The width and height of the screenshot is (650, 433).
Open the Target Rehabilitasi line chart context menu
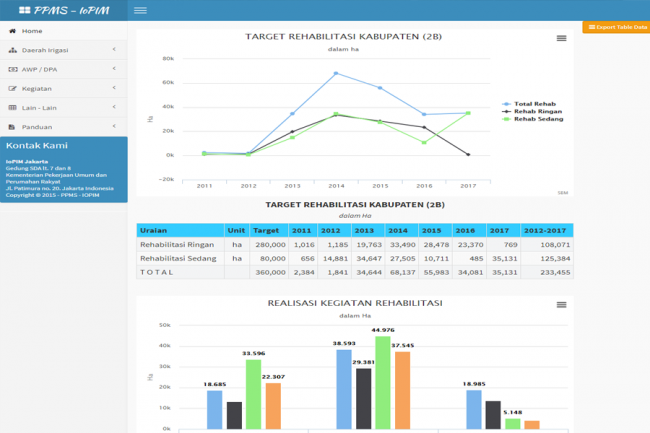(561, 37)
